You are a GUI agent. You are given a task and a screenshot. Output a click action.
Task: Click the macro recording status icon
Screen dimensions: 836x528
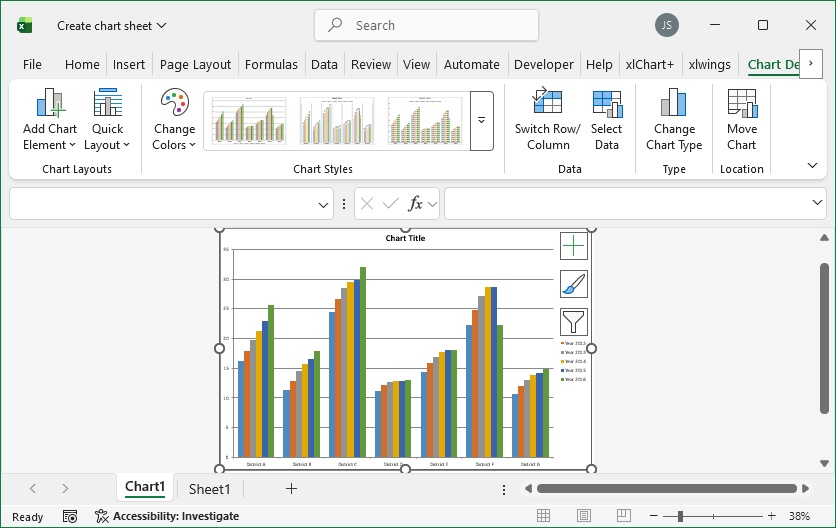(x=70, y=516)
